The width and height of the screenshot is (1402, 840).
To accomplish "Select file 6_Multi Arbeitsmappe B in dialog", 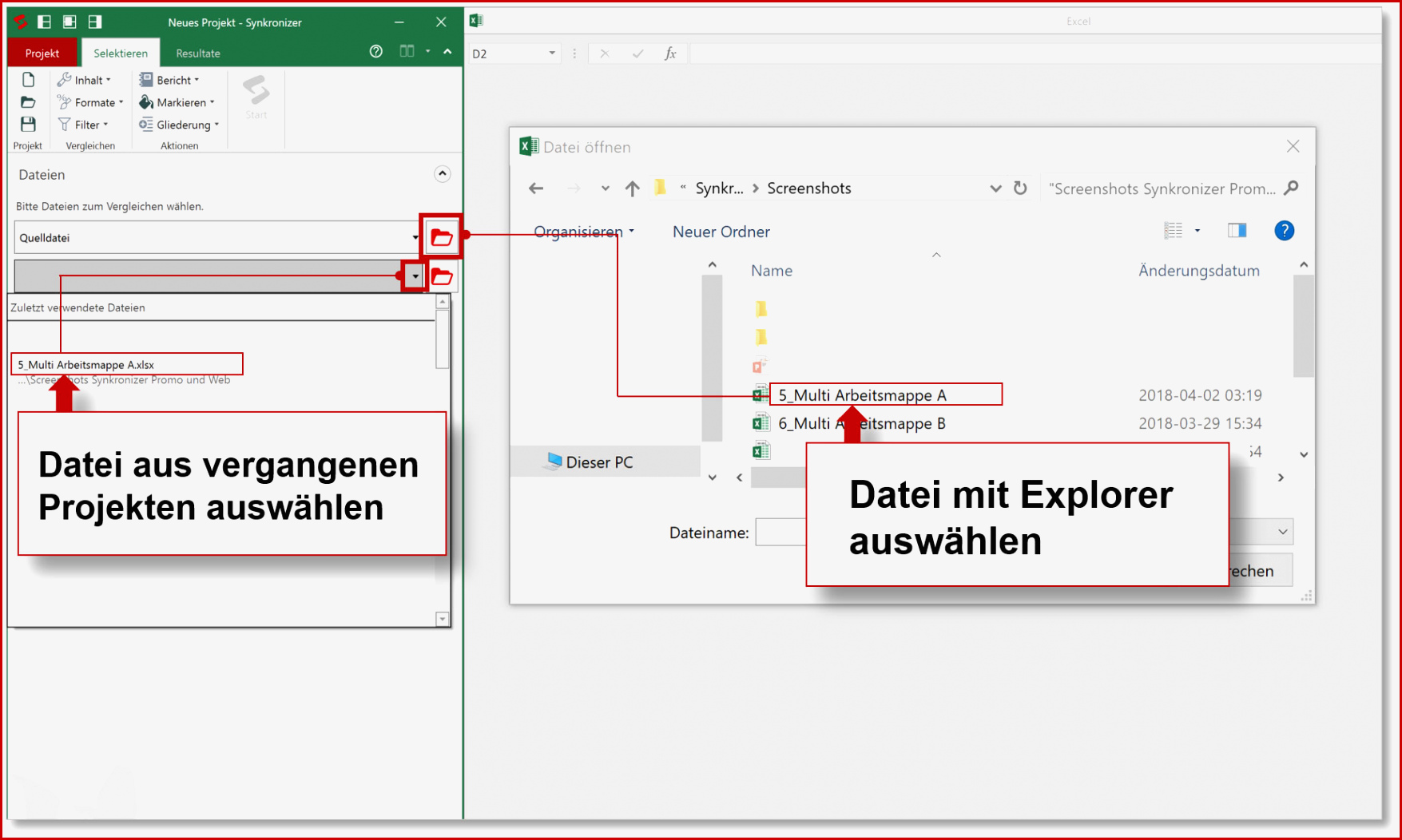I will coord(861,423).
